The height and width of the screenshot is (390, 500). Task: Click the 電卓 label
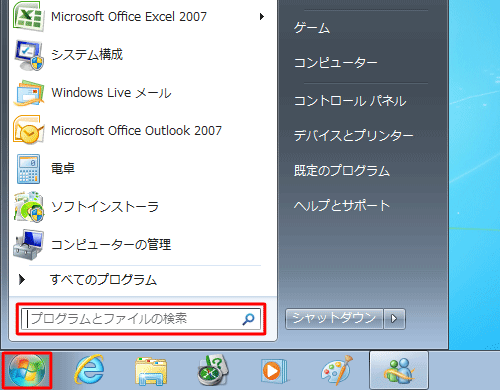63,168
